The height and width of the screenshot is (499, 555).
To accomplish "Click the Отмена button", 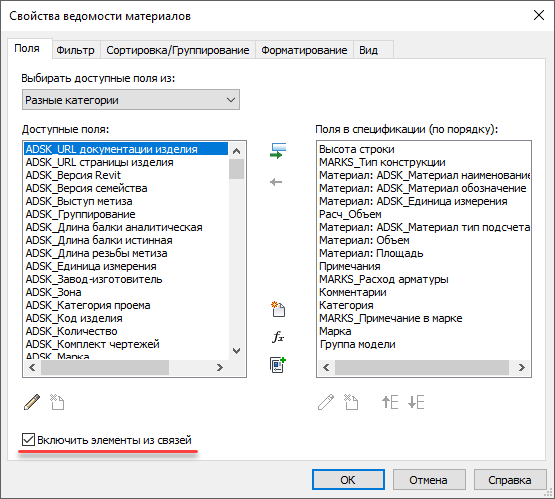I will tap(429, 480).
